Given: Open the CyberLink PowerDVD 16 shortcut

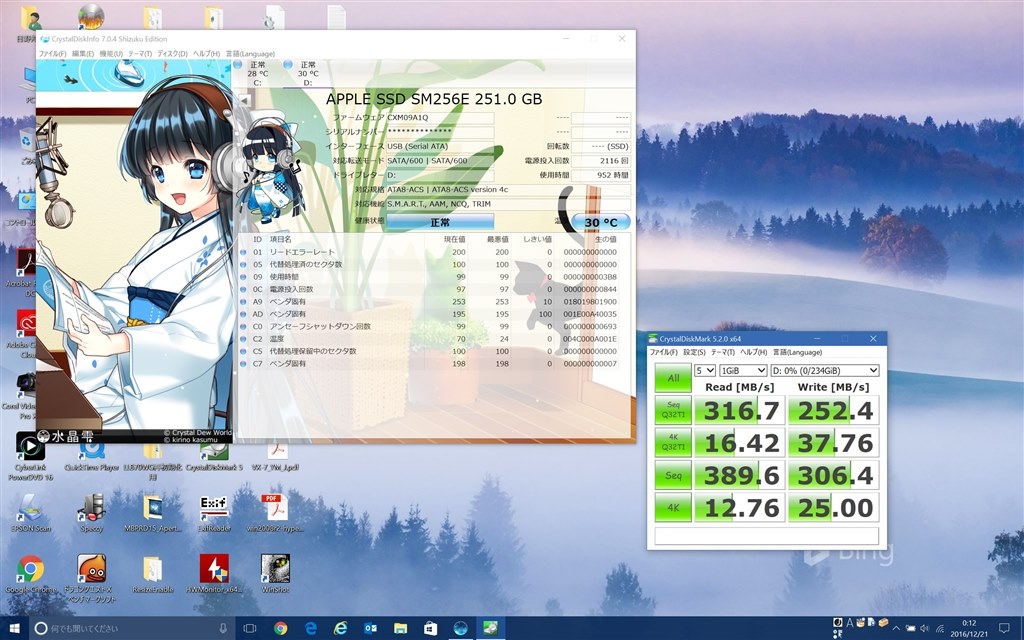Looking at the screenshot, I should 30,456.
